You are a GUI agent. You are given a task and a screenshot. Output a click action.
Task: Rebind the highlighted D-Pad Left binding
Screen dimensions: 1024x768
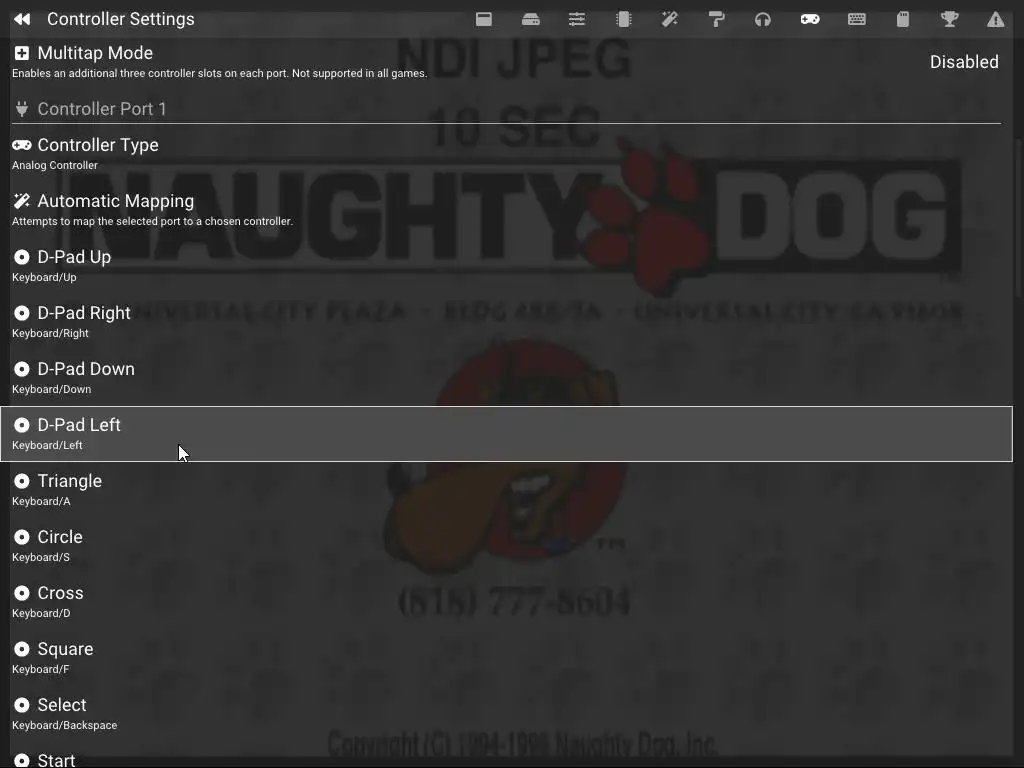506,434
